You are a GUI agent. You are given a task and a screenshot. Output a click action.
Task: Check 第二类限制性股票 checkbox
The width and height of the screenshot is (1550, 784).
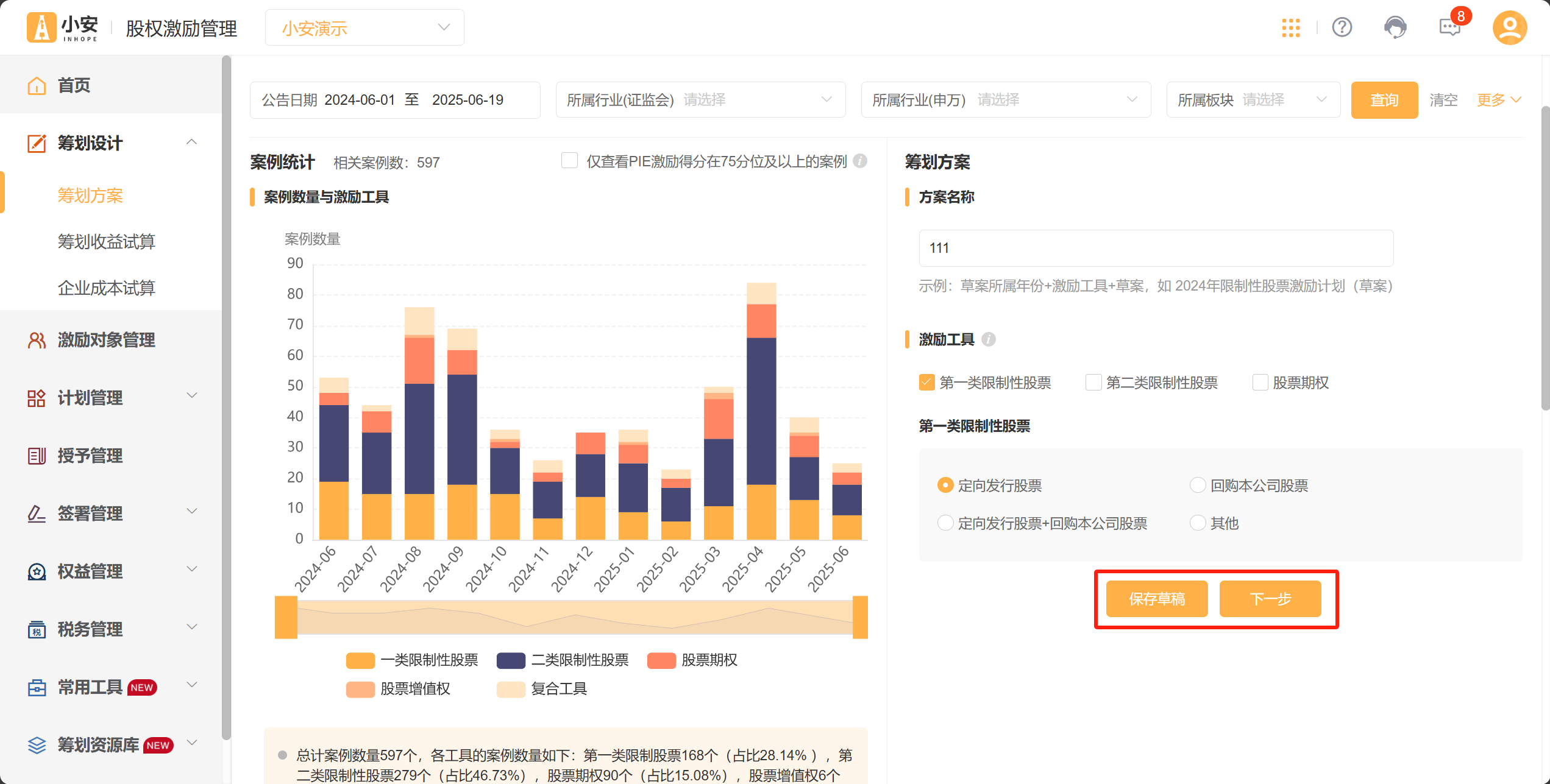click(1093, 383)
